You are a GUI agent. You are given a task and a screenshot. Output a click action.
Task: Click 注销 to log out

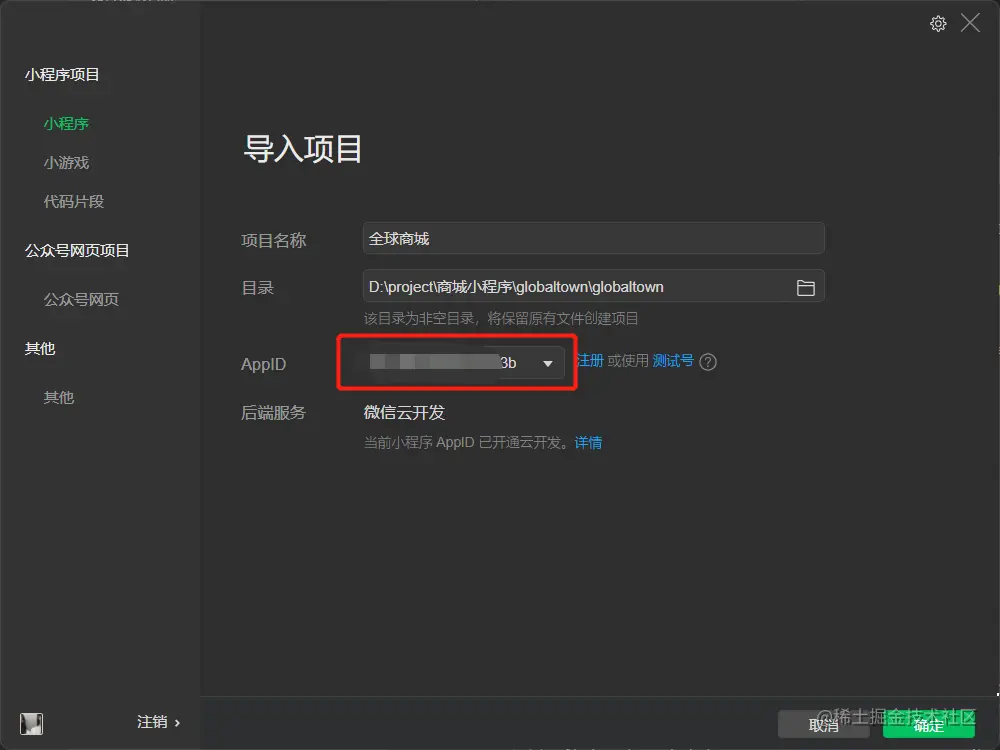coord(158,722)
